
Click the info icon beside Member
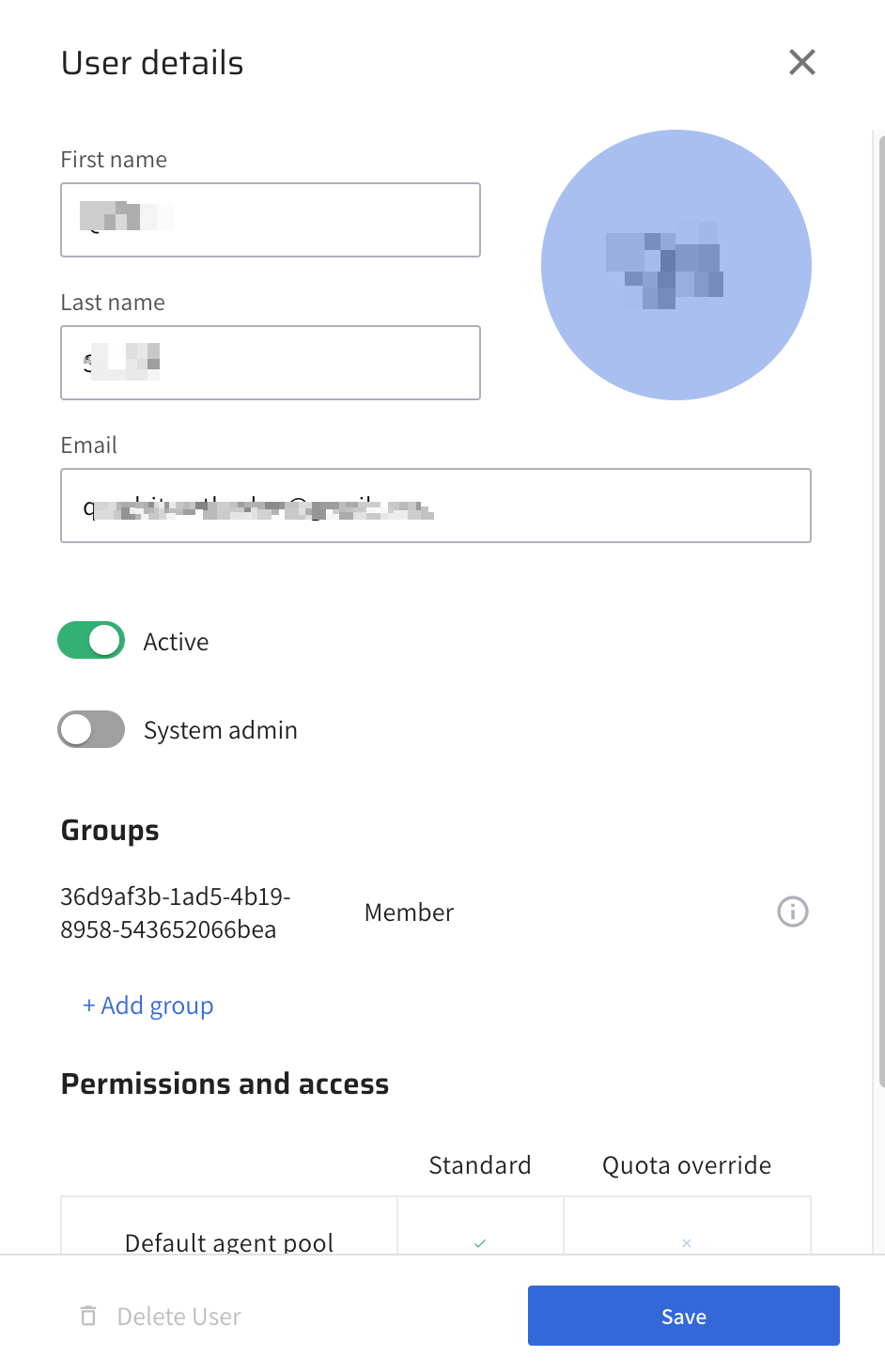[792, 912]
